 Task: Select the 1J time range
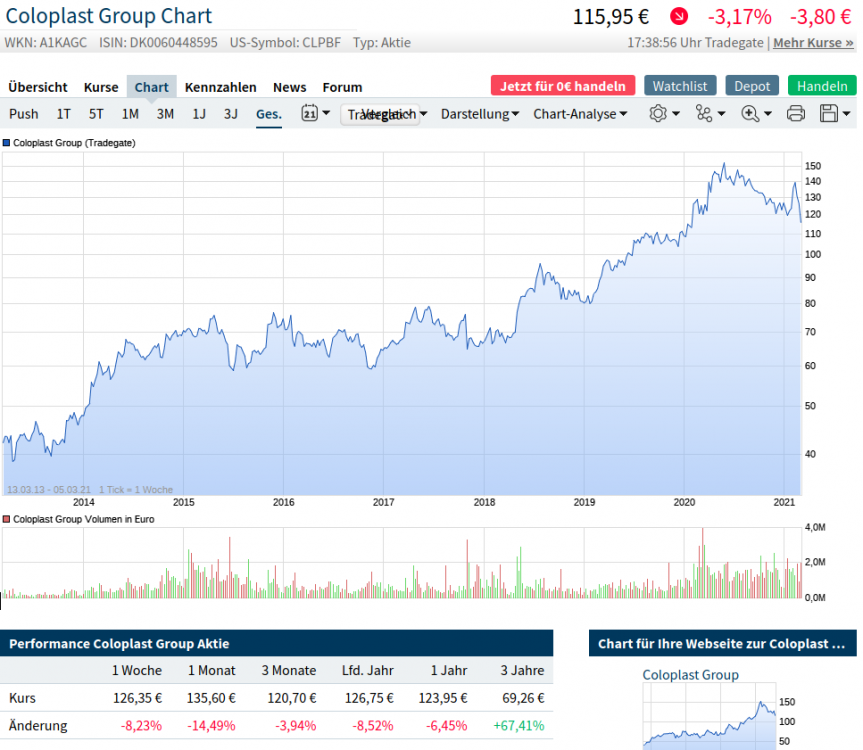pyautogui.click(x=199, y=114)
